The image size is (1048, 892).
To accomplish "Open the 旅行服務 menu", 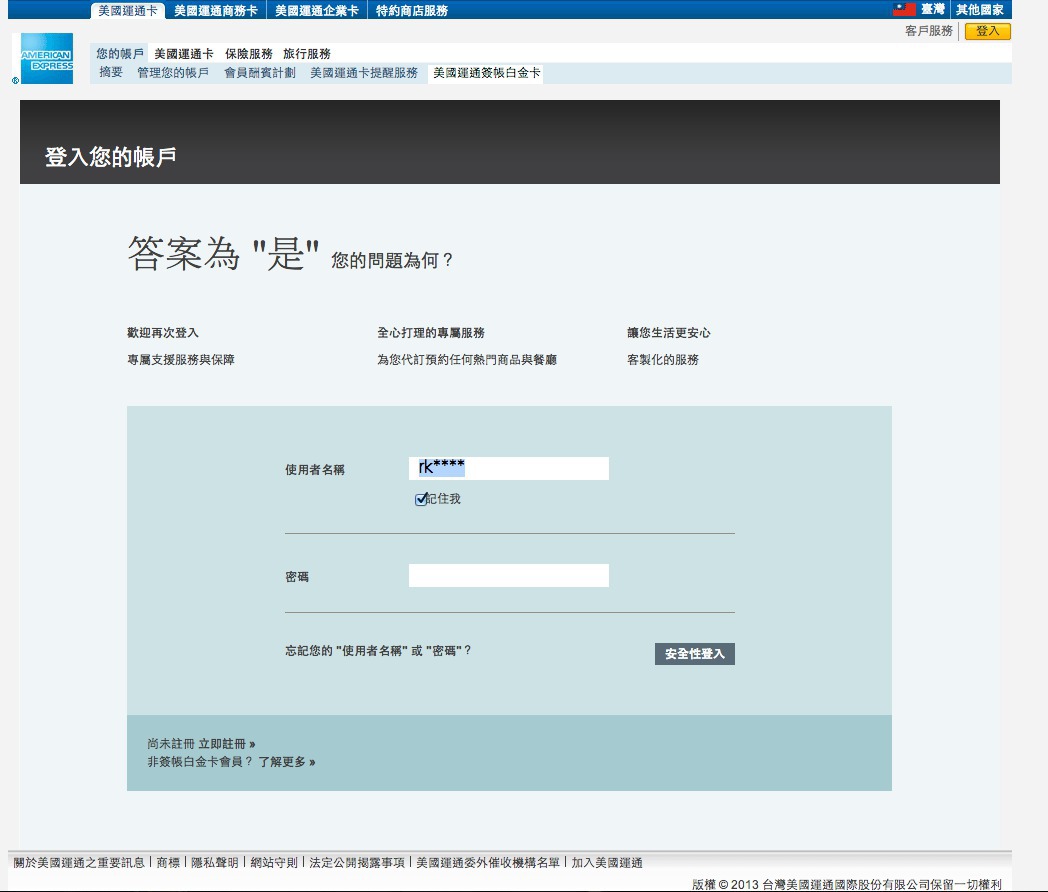I will tap(307, 53).
